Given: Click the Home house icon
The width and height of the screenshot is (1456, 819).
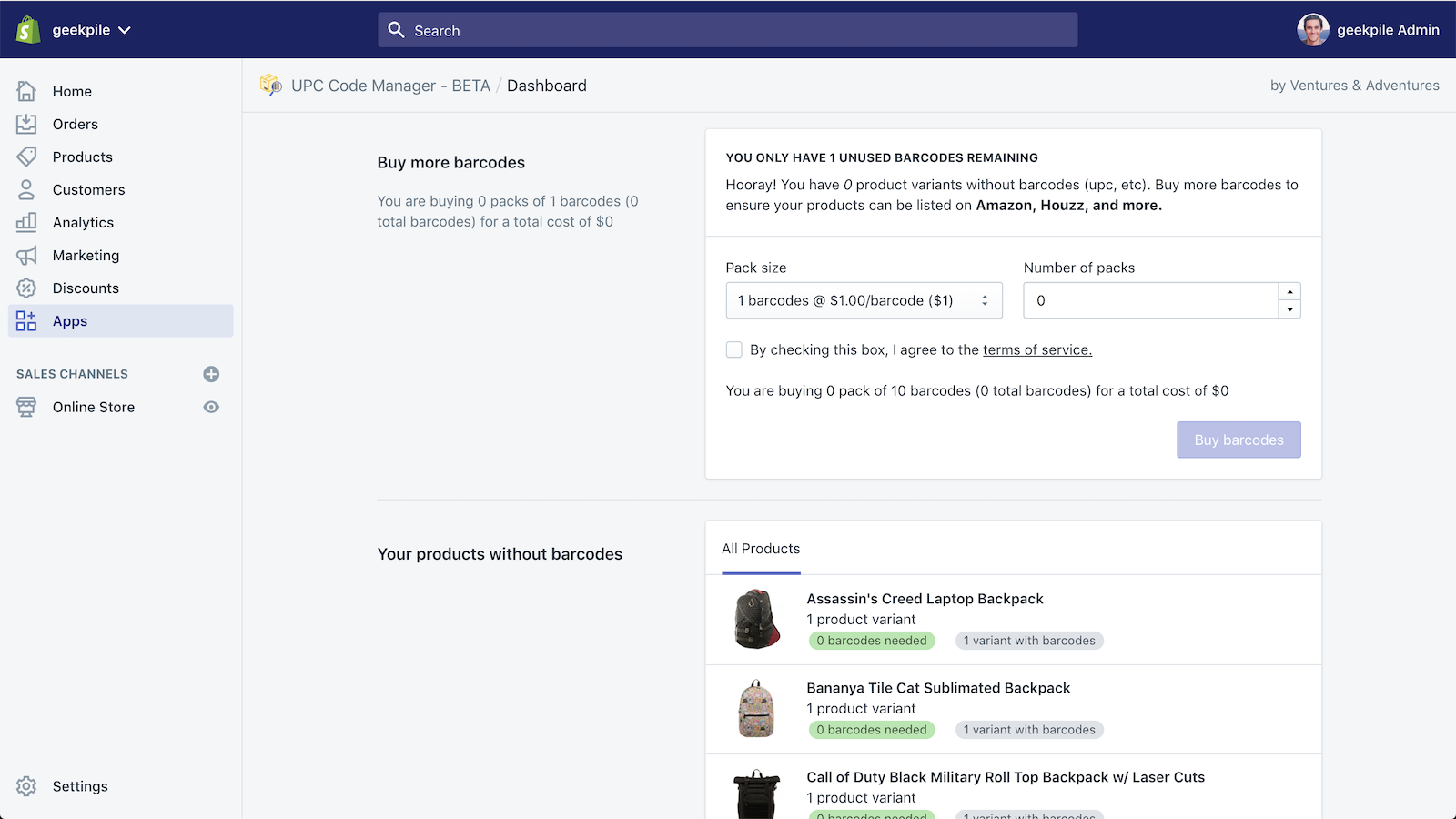Looking at the screenshot, I should [26, 91].
